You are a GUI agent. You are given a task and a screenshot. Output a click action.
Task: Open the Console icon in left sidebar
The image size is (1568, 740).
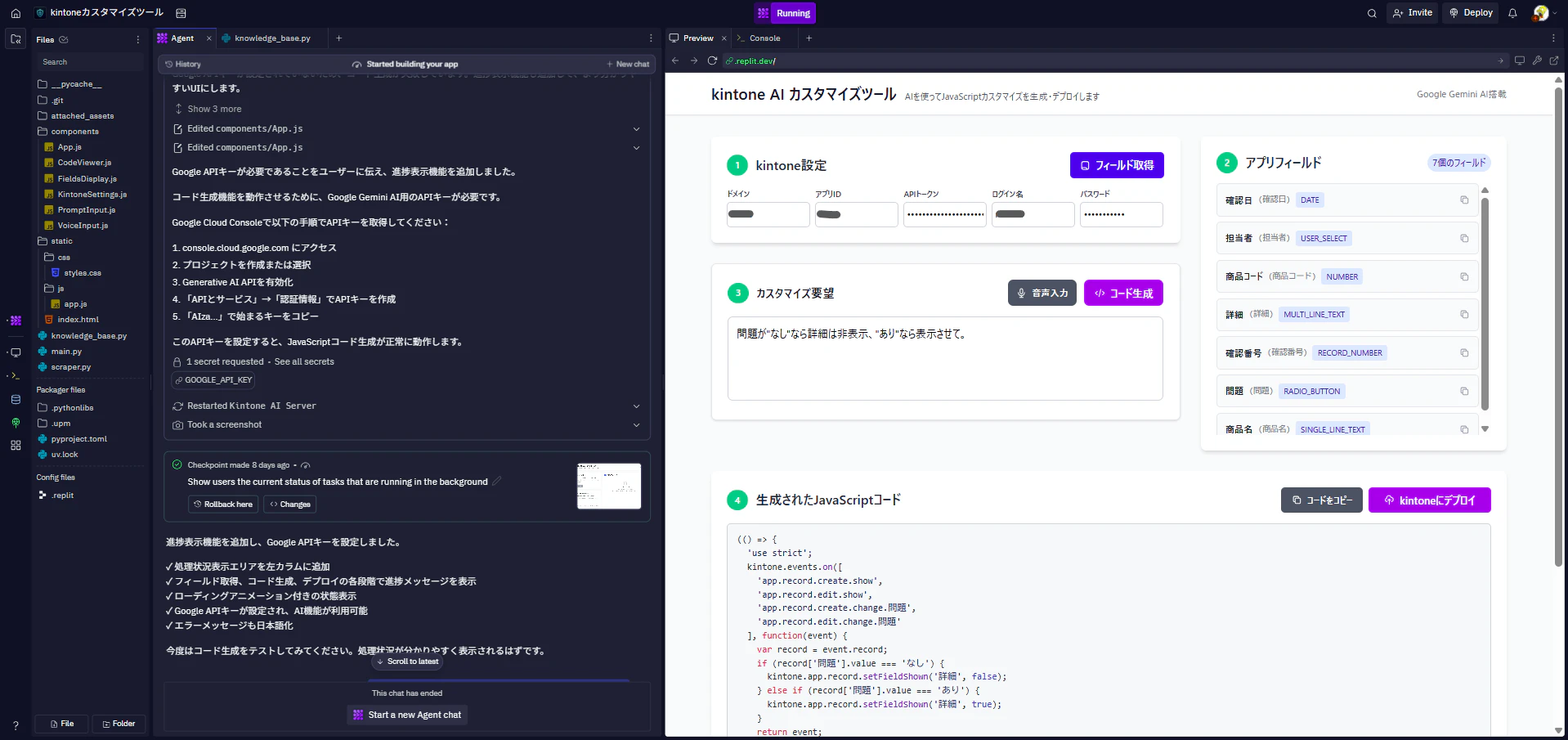tap(16, 376)
